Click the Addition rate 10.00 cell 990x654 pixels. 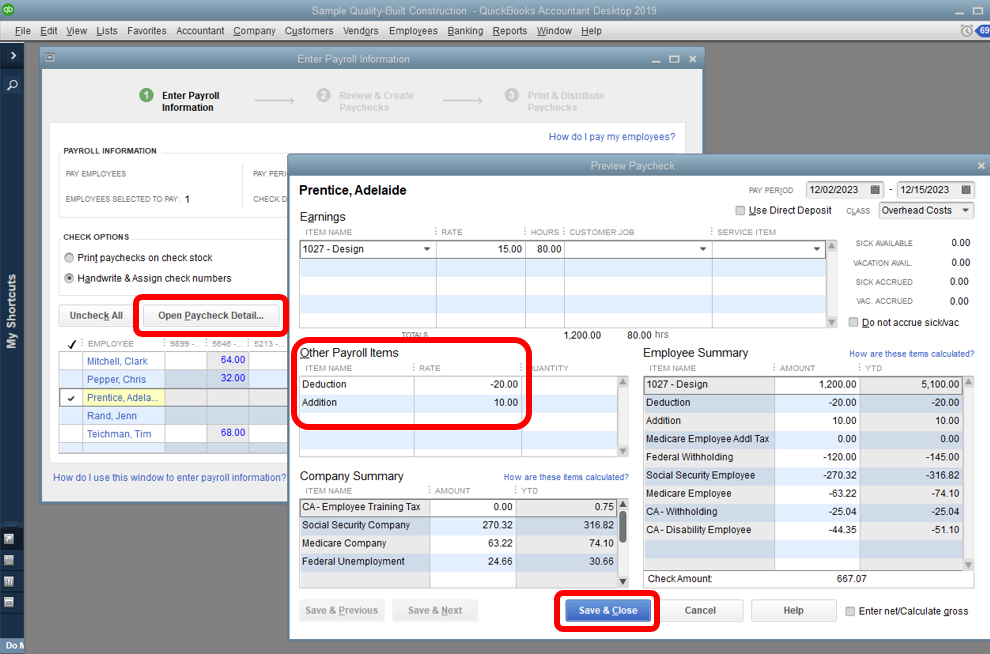468,403
